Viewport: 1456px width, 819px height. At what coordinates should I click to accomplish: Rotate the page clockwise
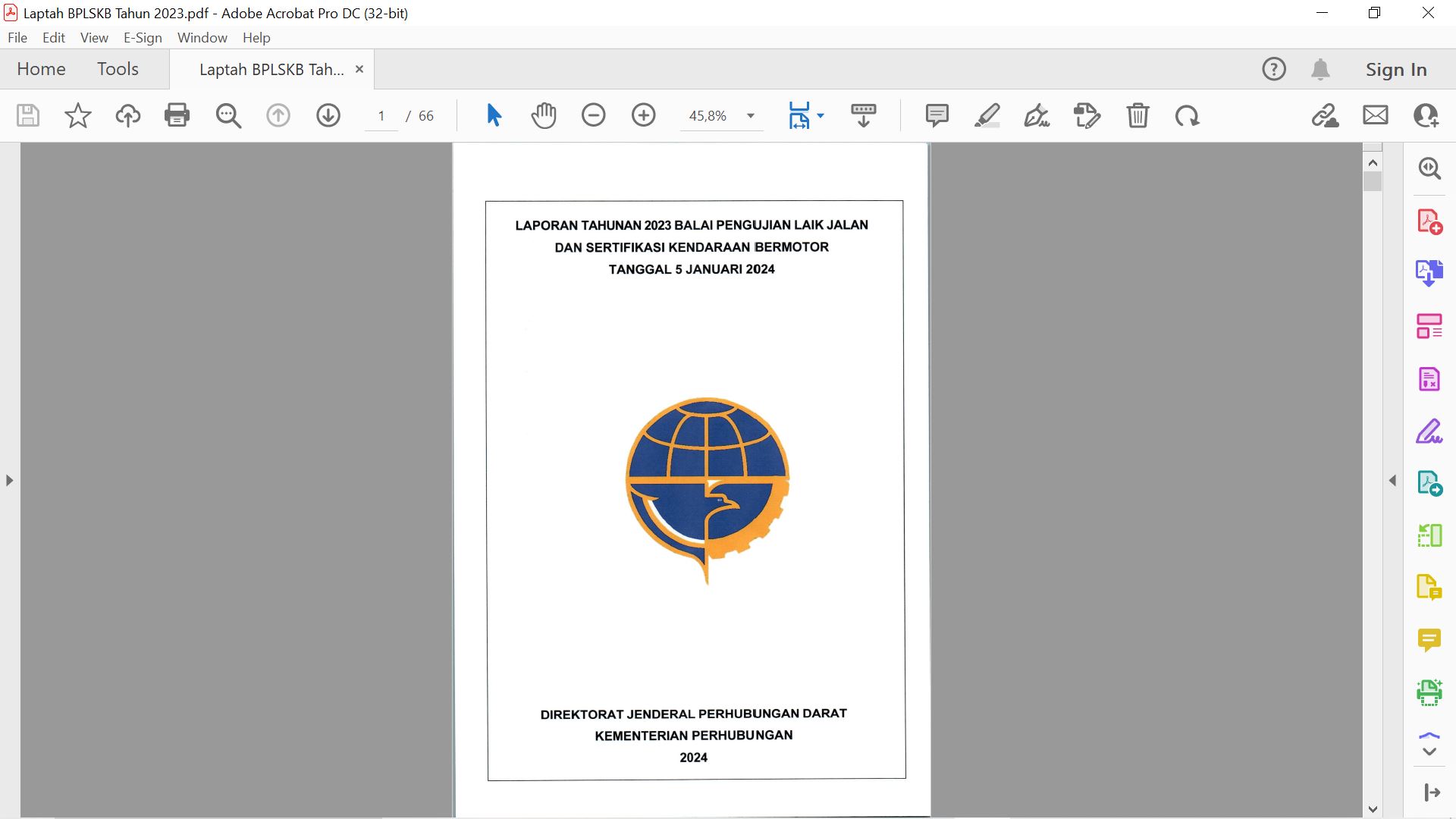[x=1187, y=116]
